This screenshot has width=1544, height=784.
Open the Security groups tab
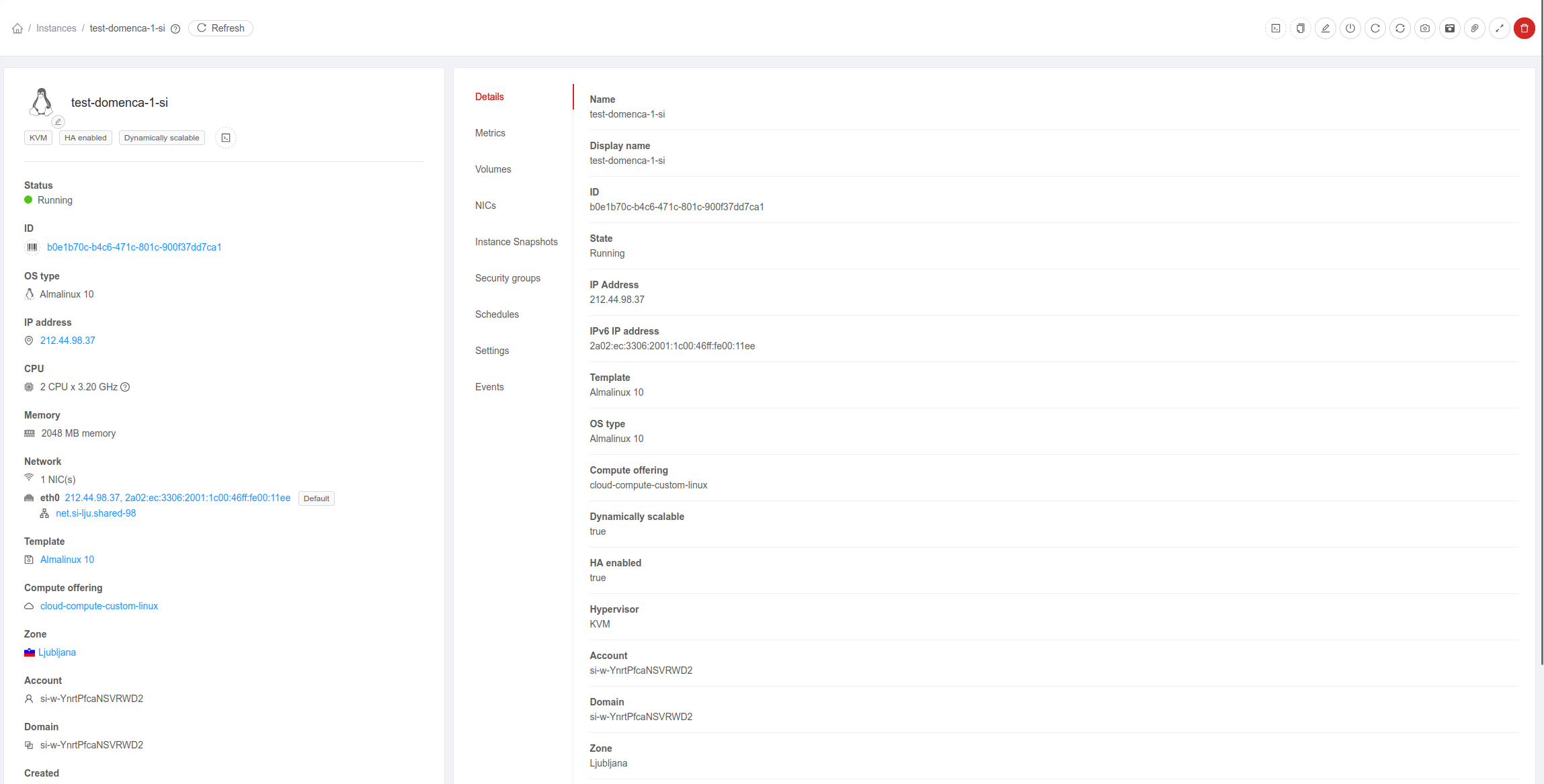[x=507, y=278]
